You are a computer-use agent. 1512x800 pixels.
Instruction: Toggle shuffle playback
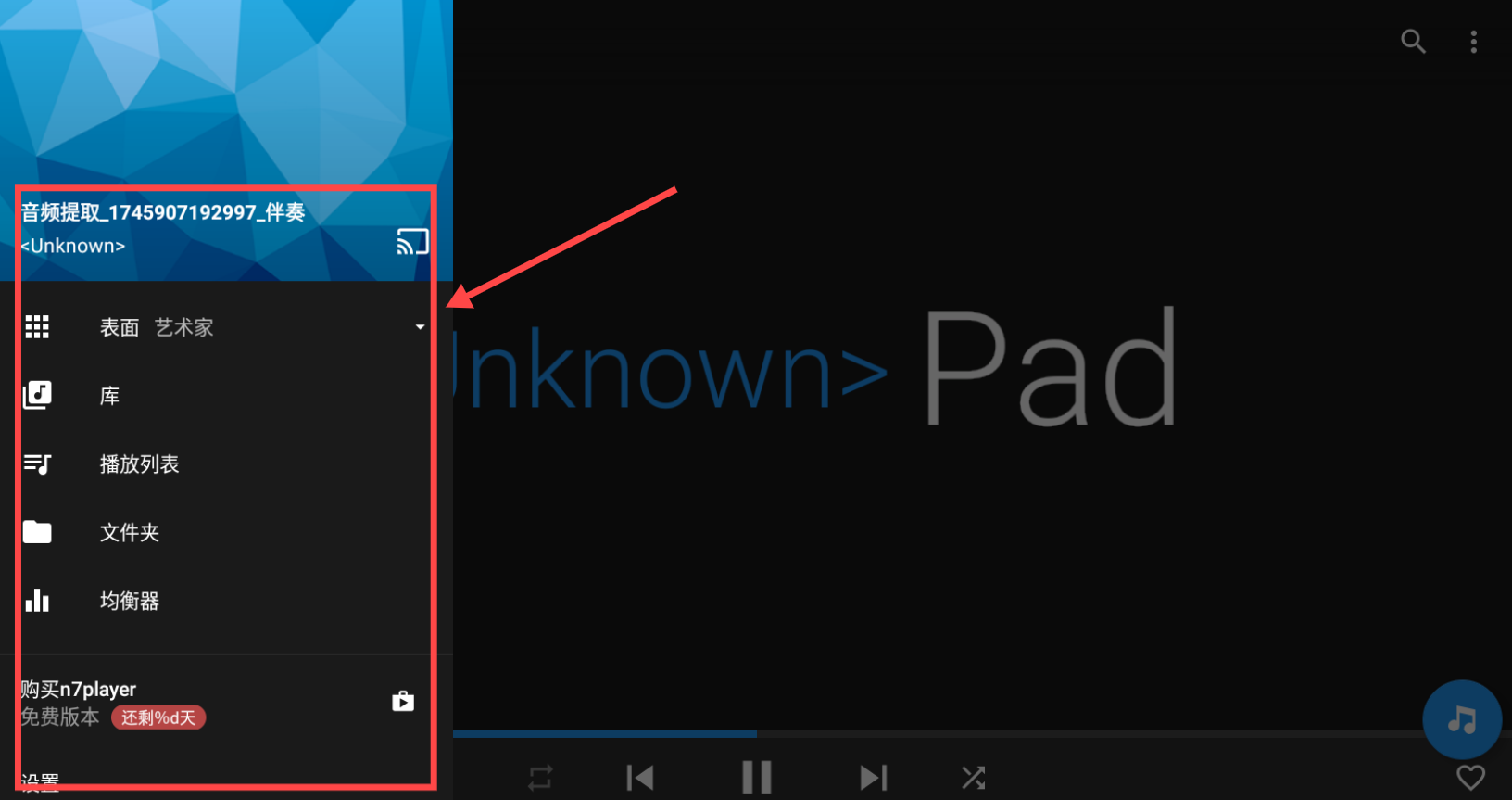tap(973, 777)
